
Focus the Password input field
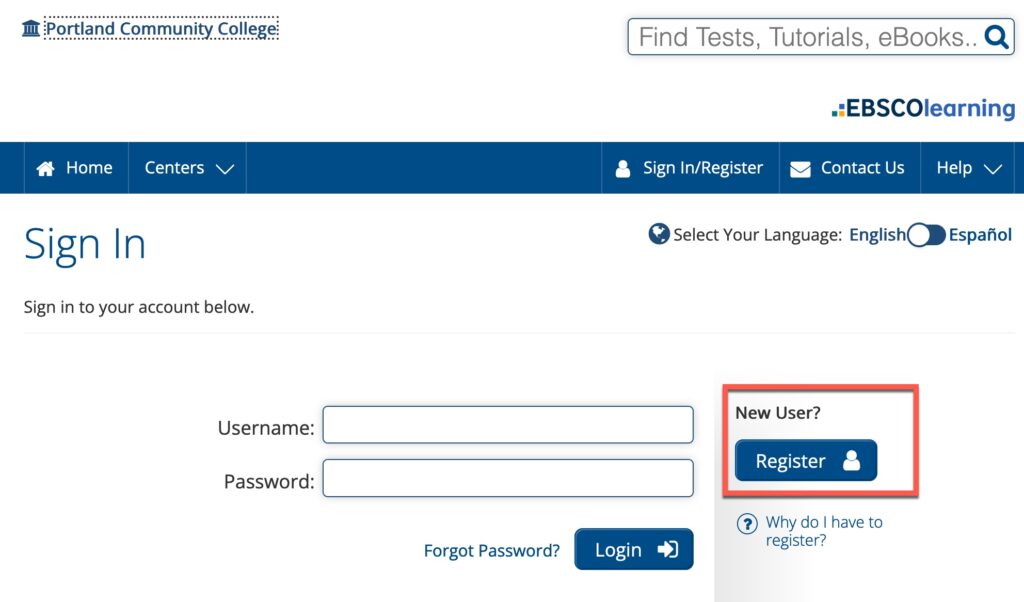(508, 478)
